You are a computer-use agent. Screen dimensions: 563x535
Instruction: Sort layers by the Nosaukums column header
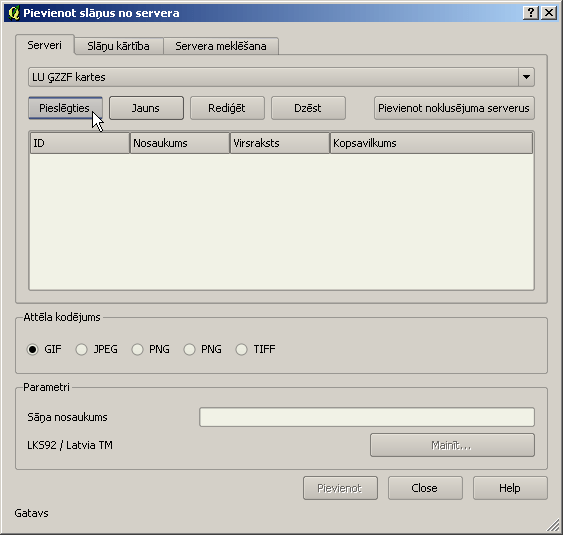pos(180,143)
